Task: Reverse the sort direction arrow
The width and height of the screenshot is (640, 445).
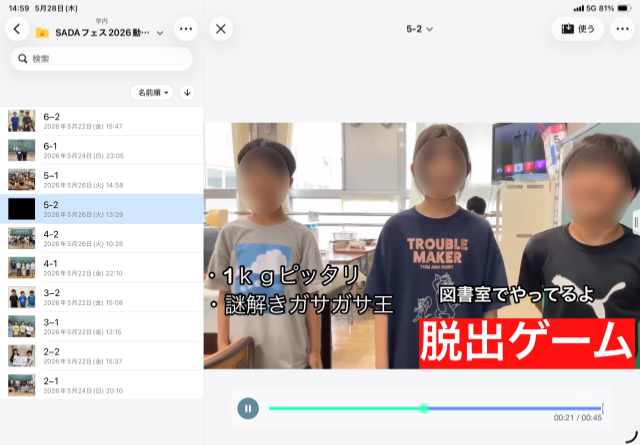Action: [x=187, y=93]
